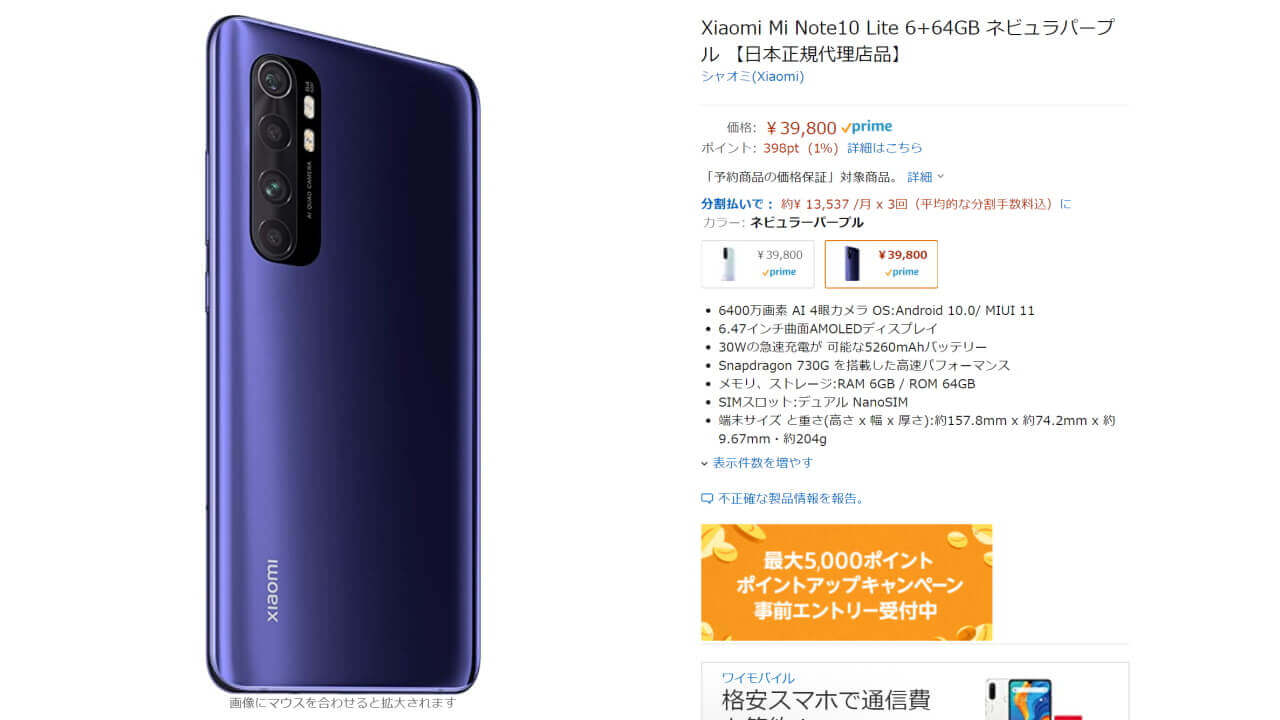The height and width of the screenshot is (720, 1280).
Task: Open 詳細はこちら points details link
Action: [885, 148]
